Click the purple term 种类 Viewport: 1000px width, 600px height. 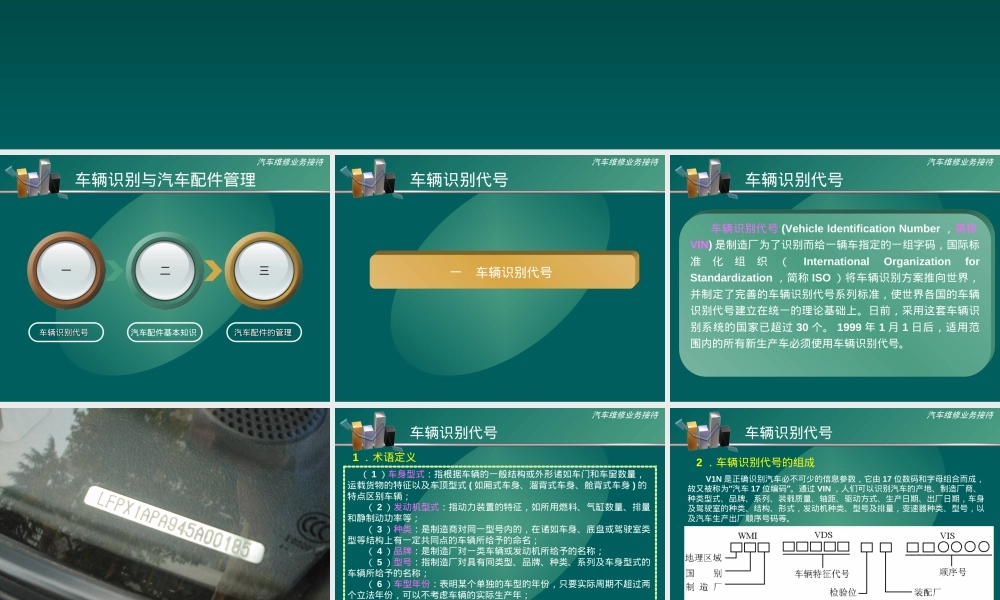402,529
